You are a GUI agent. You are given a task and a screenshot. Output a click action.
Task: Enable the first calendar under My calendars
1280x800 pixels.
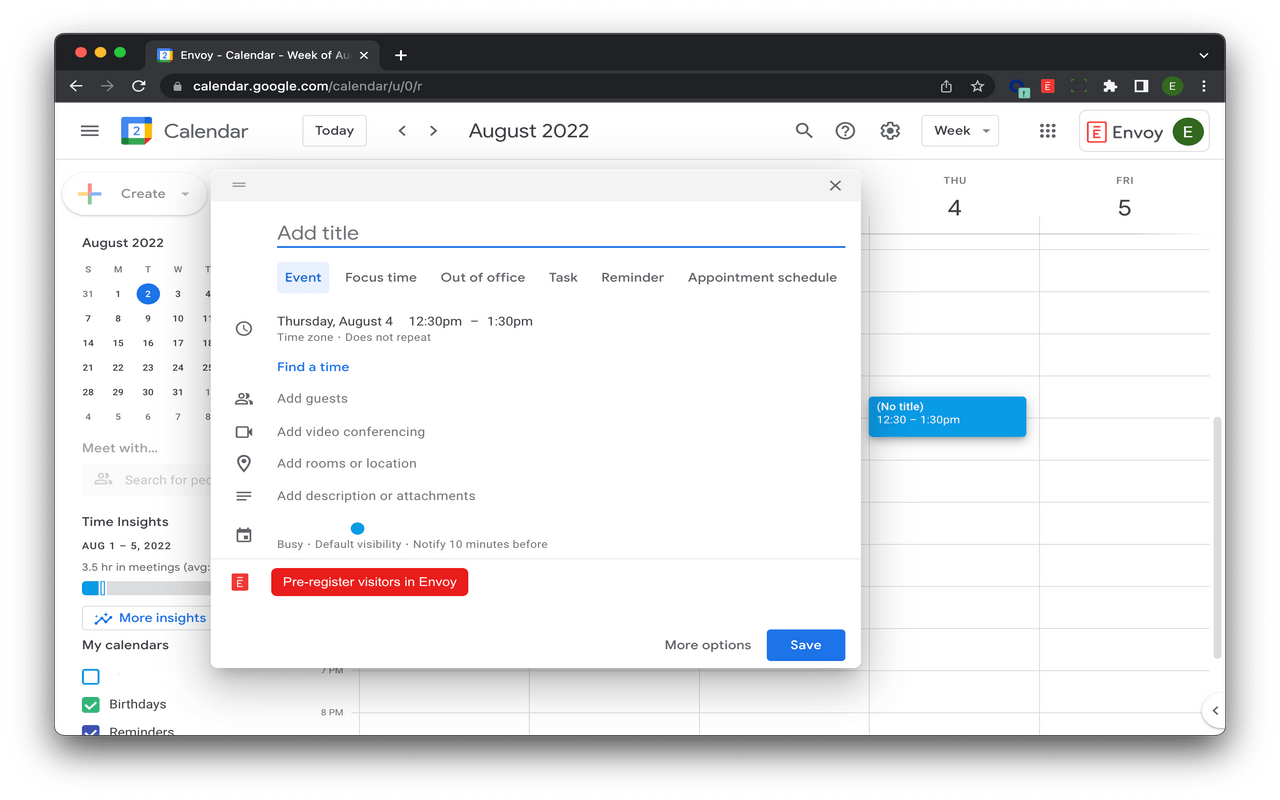pos(90,677)
